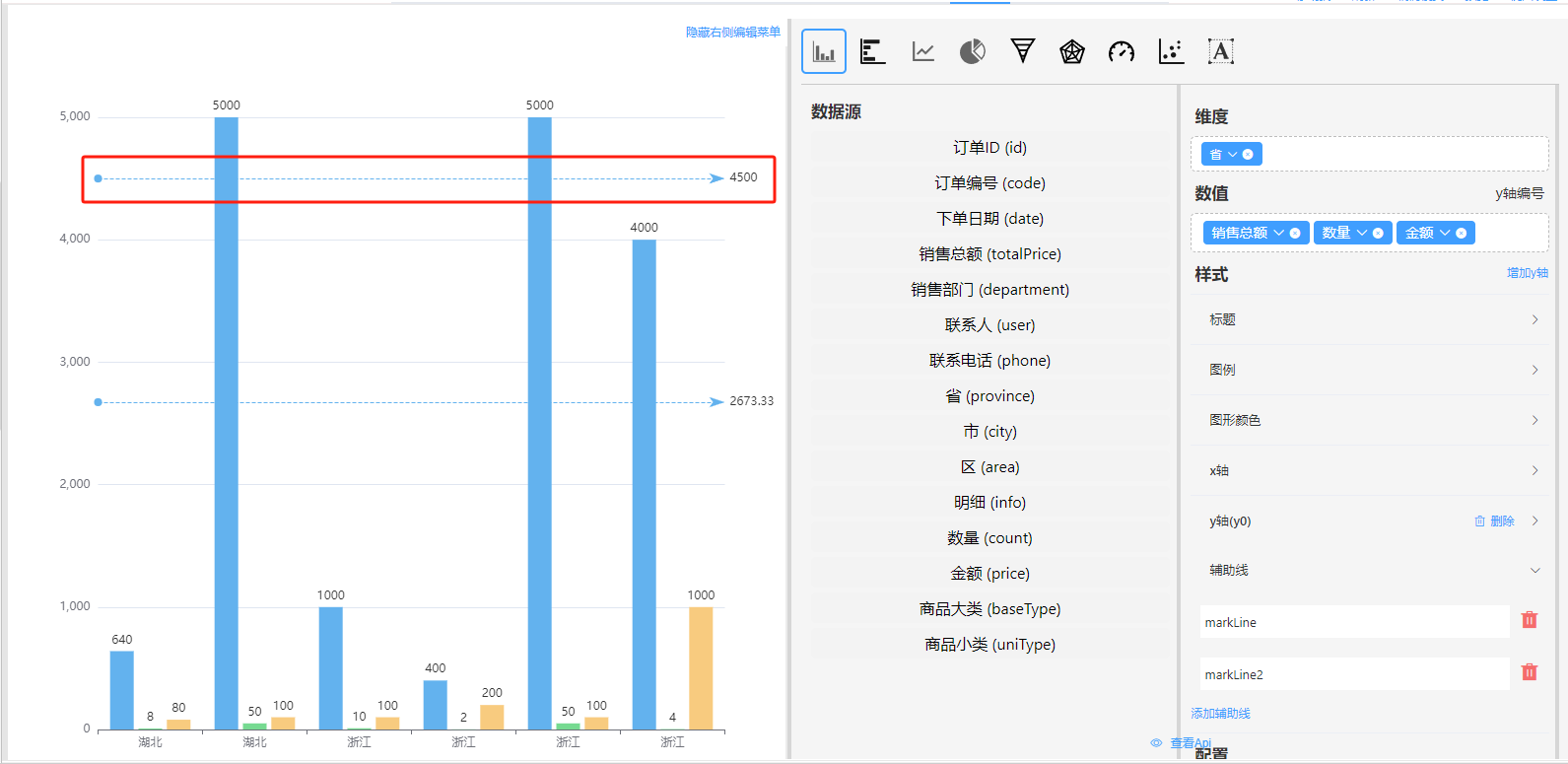Select the radar chart type
Image resolution: width=1568 pixels, height=764 pixels.
tap(1072, 51)
